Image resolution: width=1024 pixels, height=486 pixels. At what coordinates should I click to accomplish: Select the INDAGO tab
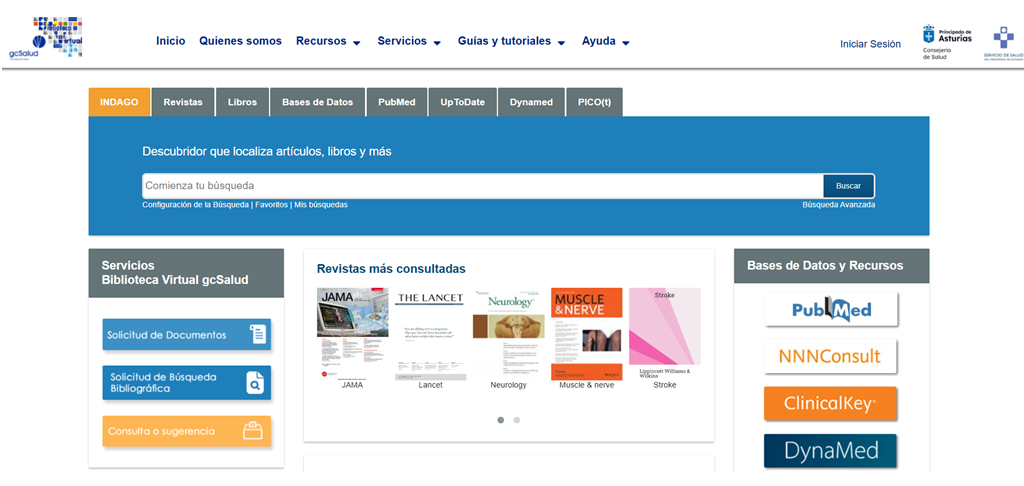point(120,102)
